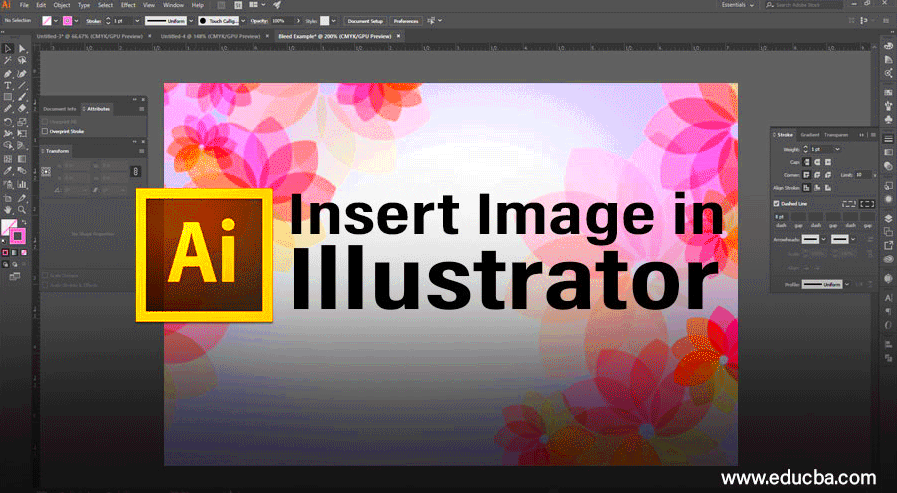Open the File menu
This screenshot has width=897, height=493.
click(x=24, y=5)
